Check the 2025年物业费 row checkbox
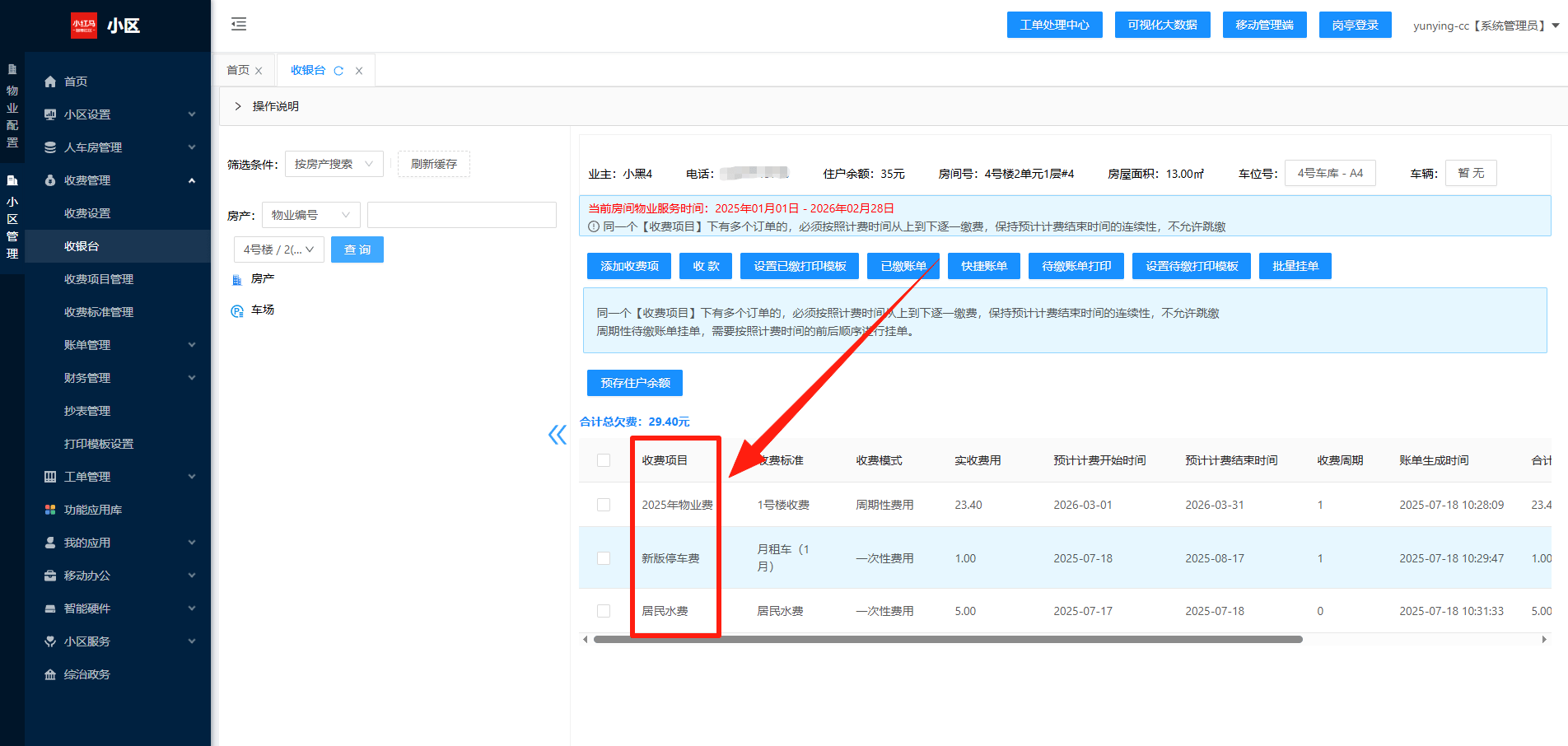 coord(604,505)
